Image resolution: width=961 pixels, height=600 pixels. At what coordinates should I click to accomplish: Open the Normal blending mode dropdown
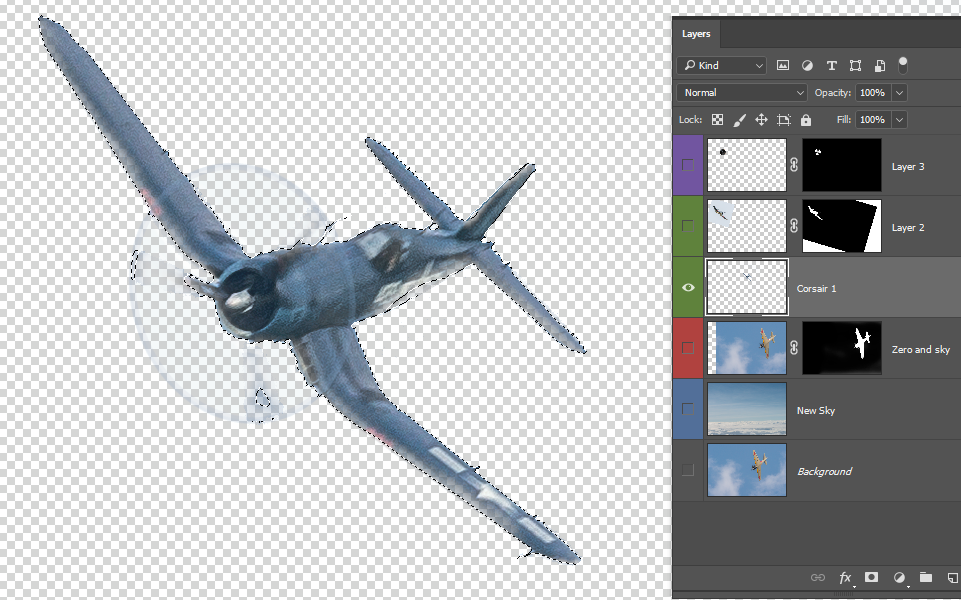tap(742, 93)
